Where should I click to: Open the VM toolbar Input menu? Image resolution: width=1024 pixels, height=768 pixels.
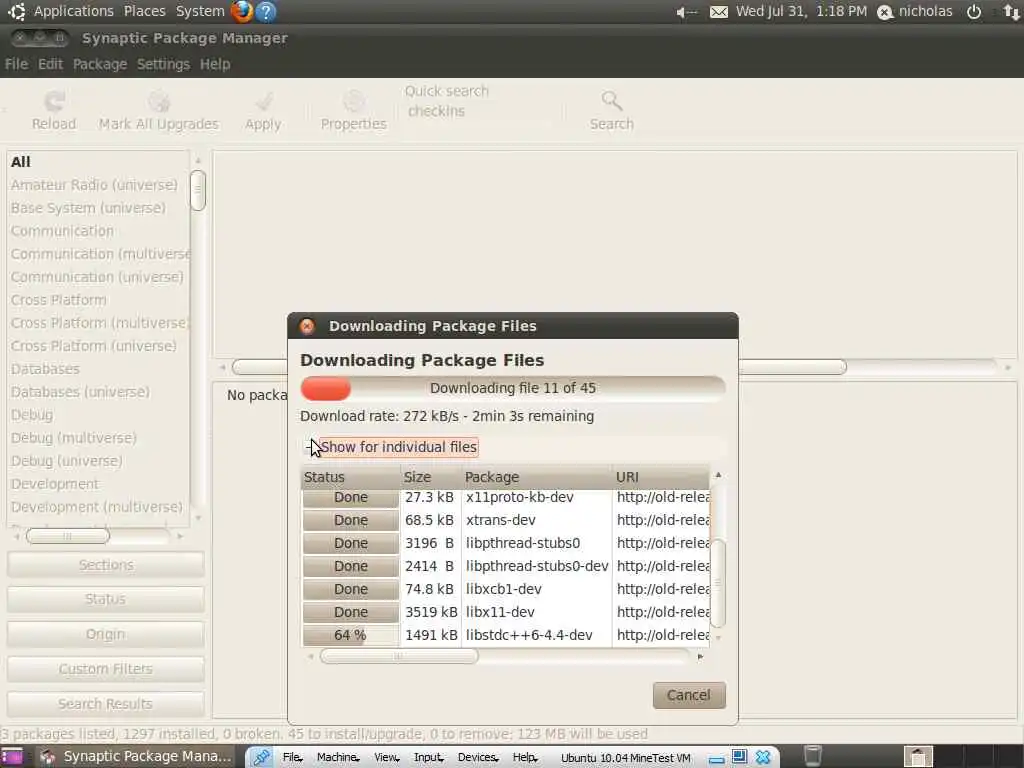[x=428, y=758]
